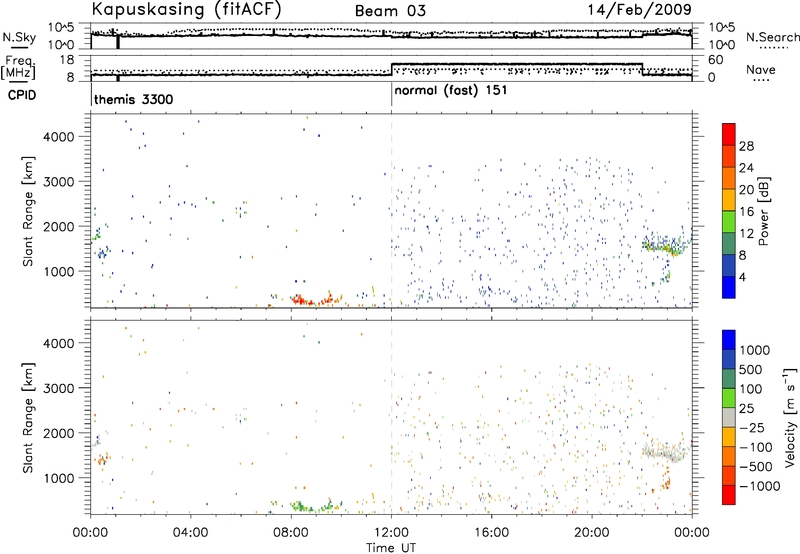Click the '28' label on Power colorbar
800x554 pixels.
coord(746,146)
